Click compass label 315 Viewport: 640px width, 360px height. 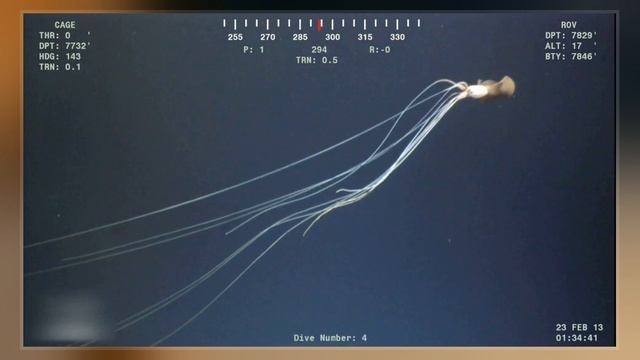tap(365, 37)
